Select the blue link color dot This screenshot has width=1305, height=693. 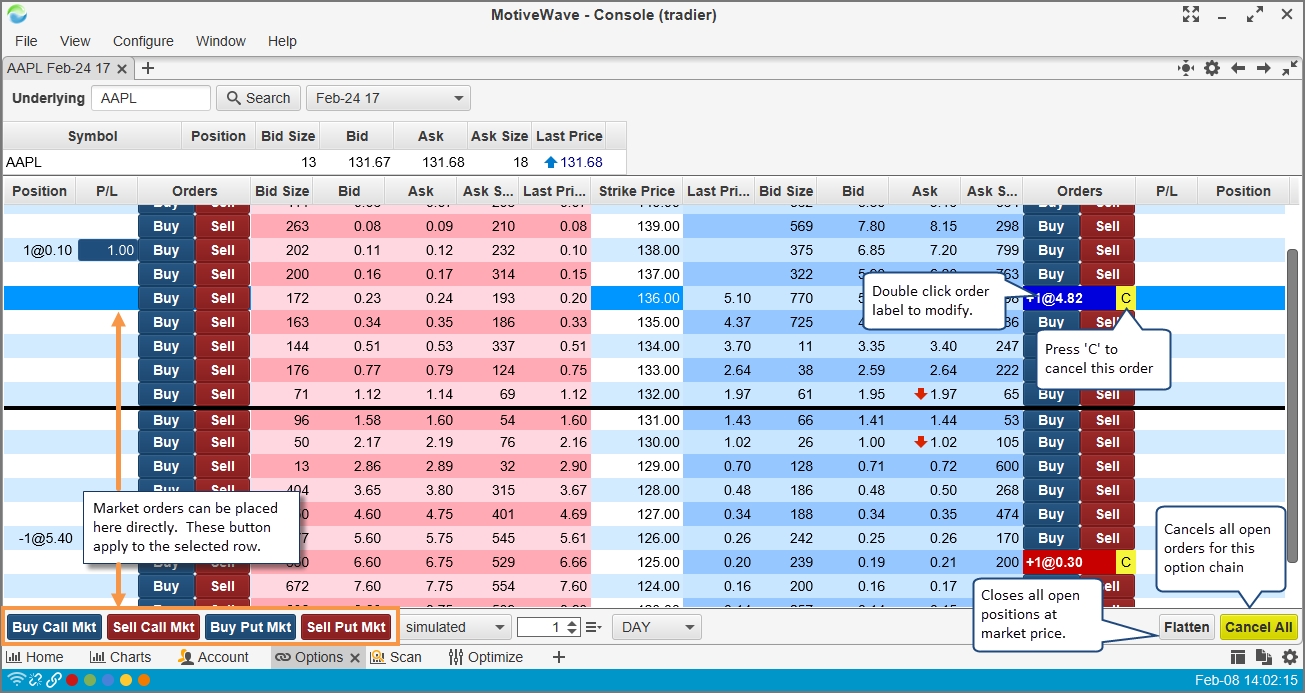108,680
